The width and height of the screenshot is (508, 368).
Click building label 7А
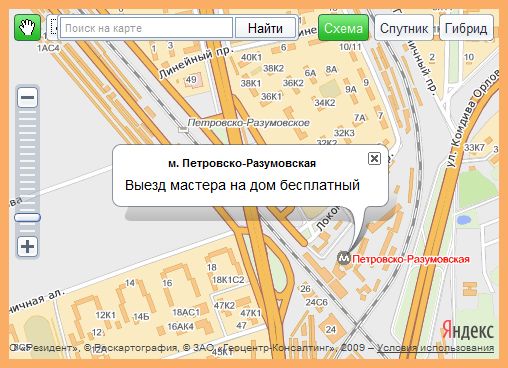(x=360, y=118)
